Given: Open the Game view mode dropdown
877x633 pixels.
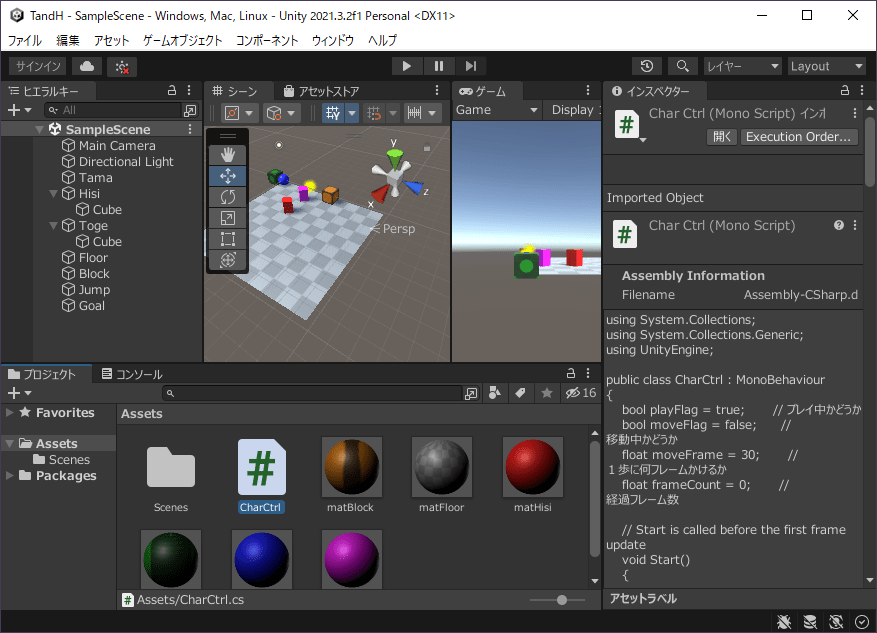Looking at the screenshot, I should pyautogui.click(x=497, y=110).
